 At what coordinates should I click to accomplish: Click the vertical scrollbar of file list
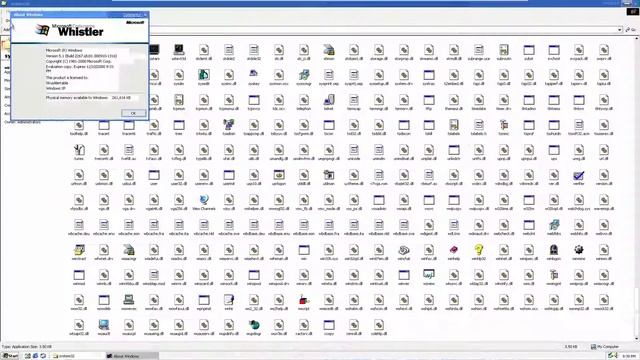pyautogui.click(x=637, y=188)
